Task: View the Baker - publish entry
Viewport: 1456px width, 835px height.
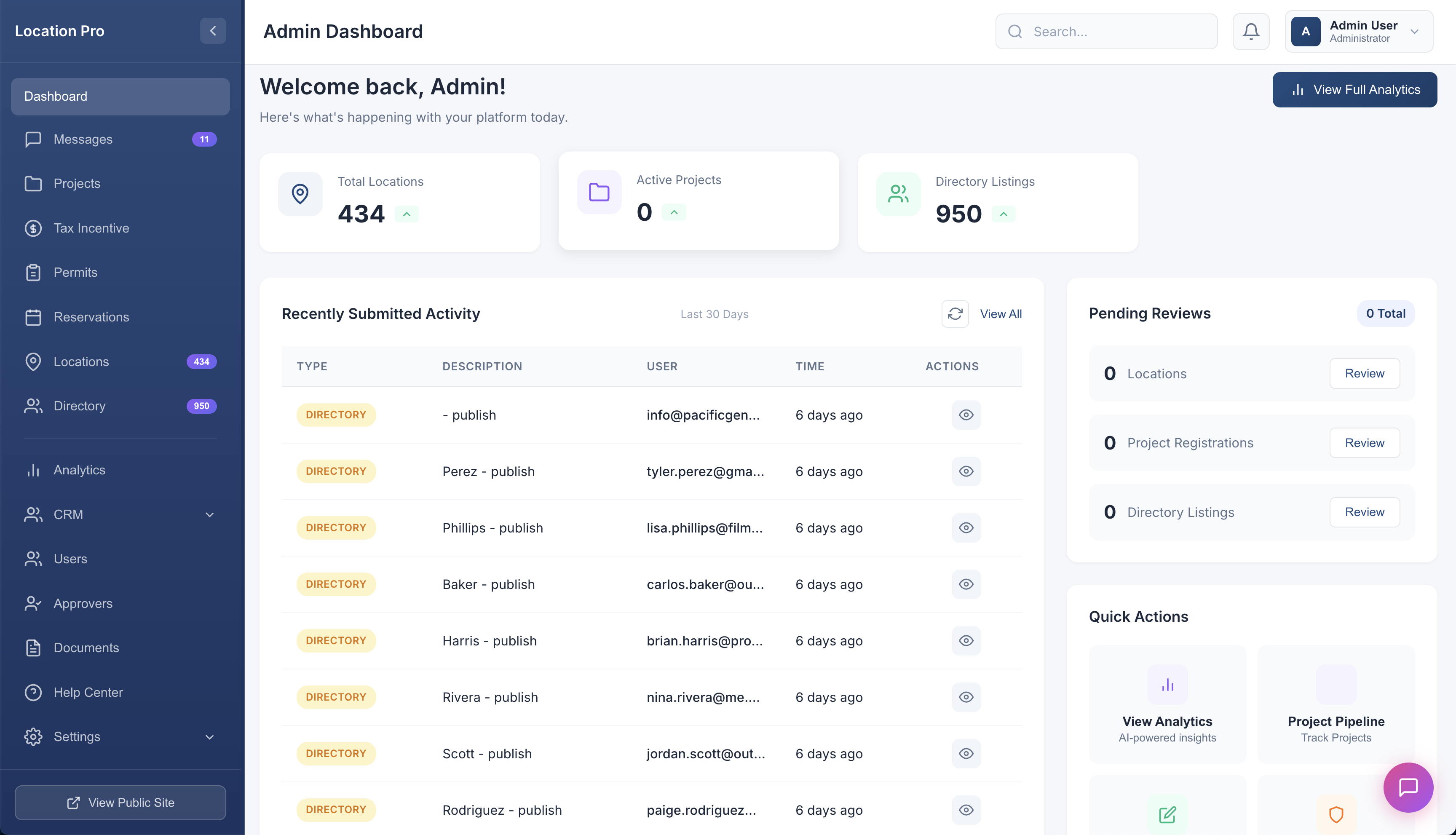Action: coord(966,584)
